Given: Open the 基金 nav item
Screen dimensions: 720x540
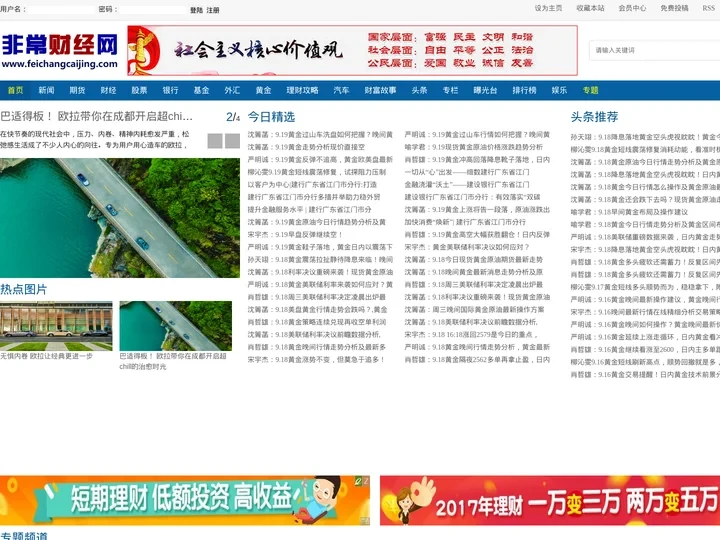Looking at the screenshot, I should [201, 90].
